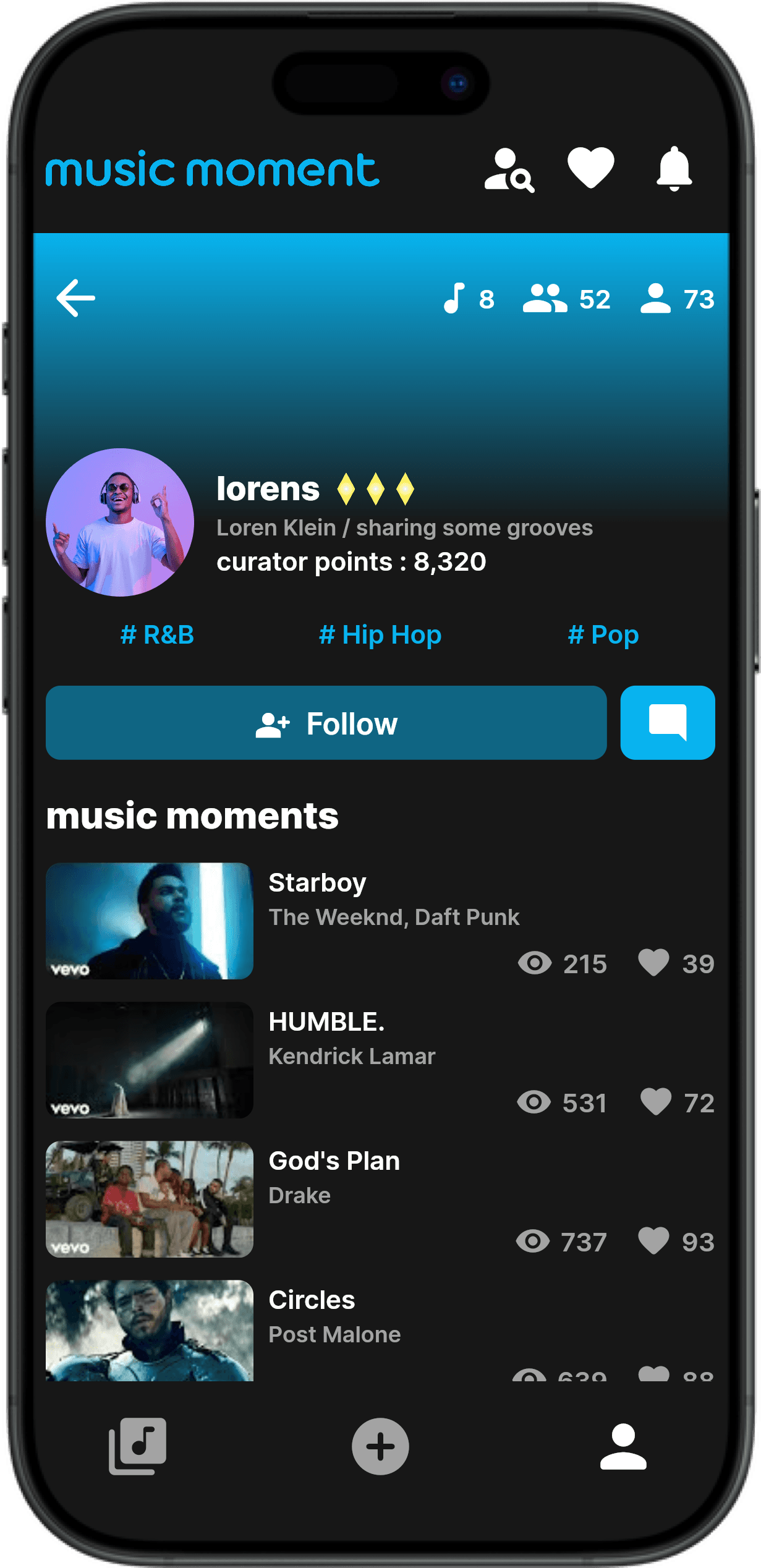Viewport: 761px width, 1568px height.
Task: Open the music library tab at bottom
Action: click(137, 1446)
